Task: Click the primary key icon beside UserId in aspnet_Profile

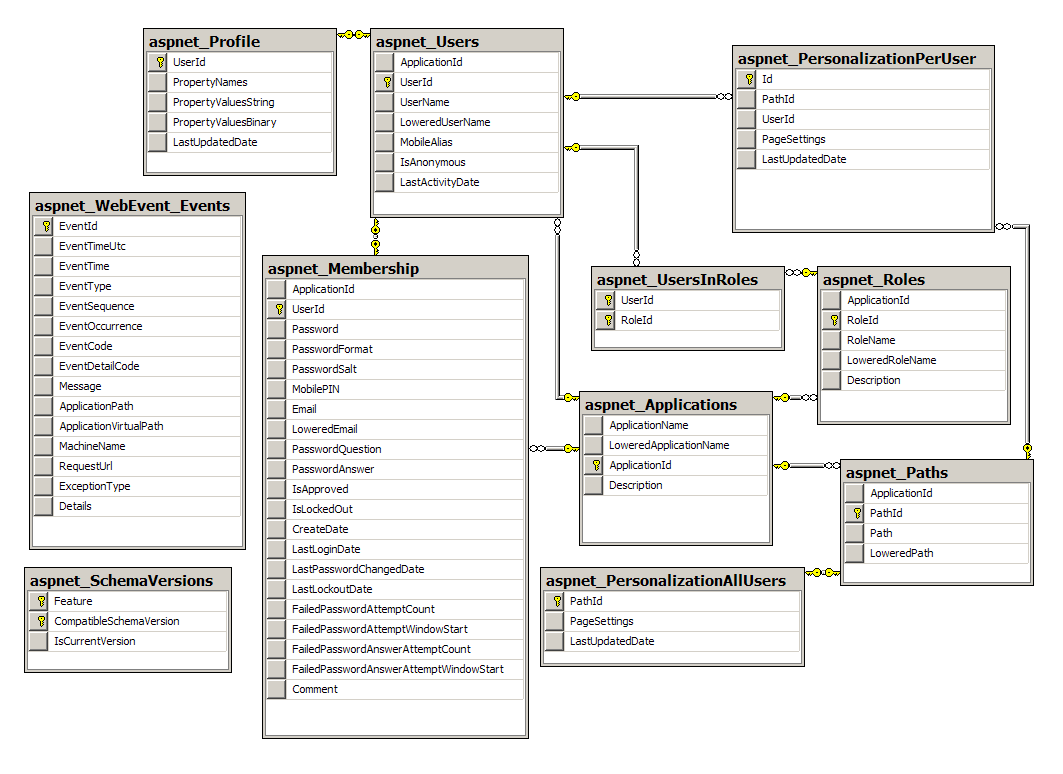Action: (160, 62)
